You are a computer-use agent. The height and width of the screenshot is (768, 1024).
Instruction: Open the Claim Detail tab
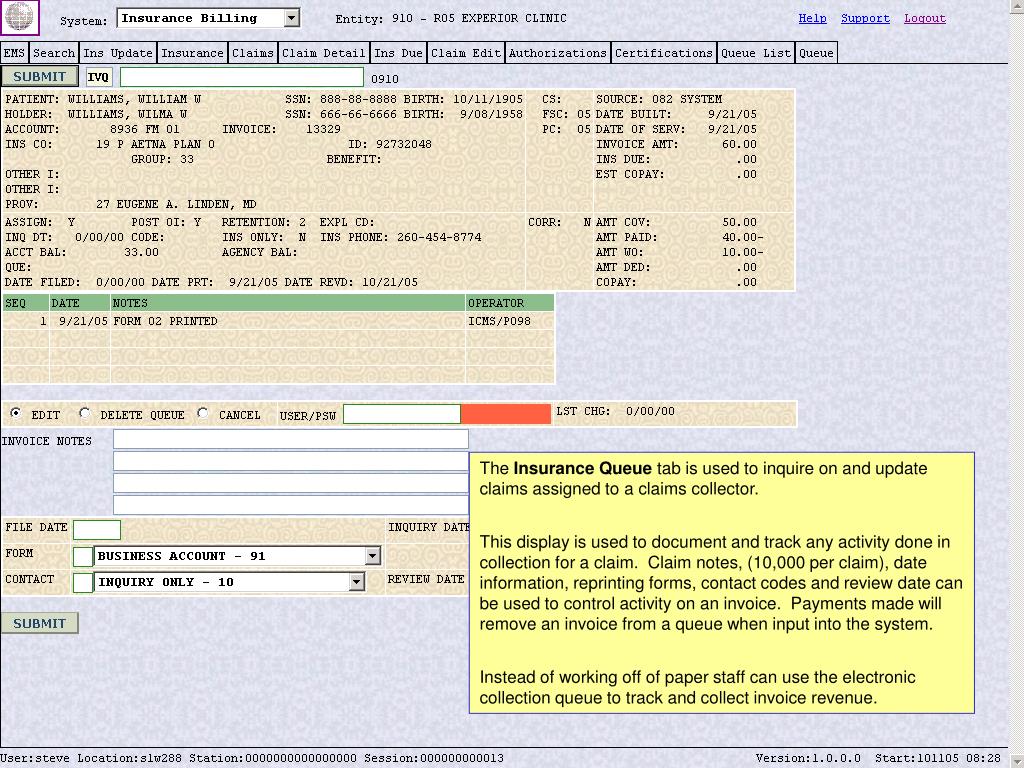[323, 53]
